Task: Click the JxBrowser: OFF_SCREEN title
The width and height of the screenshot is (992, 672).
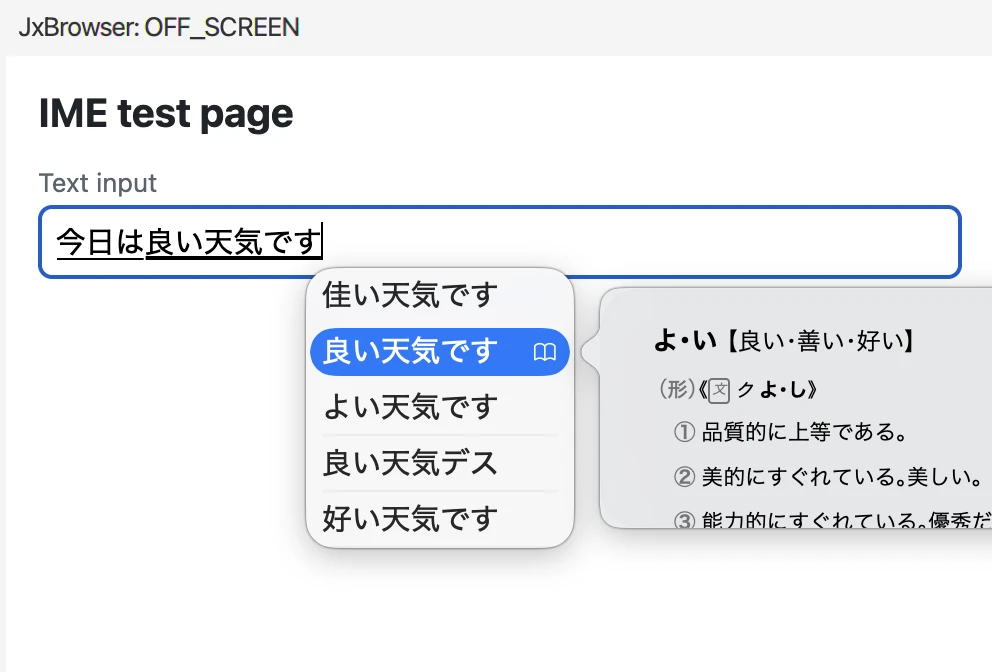Action: 159,28
